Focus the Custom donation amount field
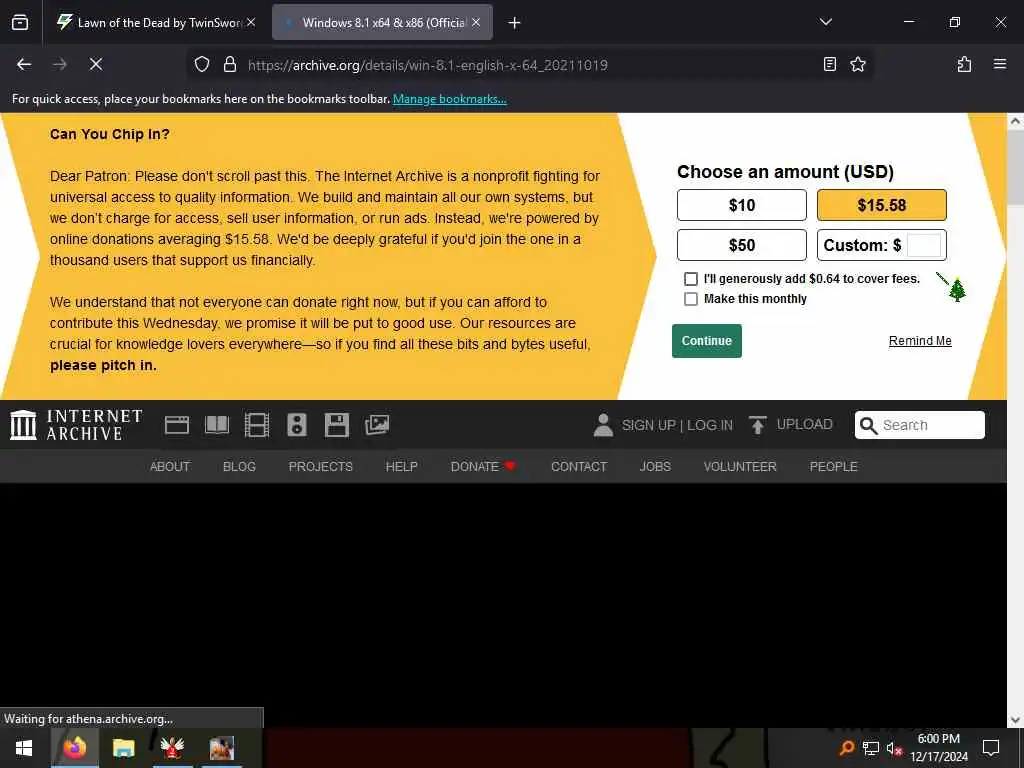The image size is (1024, 768). tap(924, 246)
